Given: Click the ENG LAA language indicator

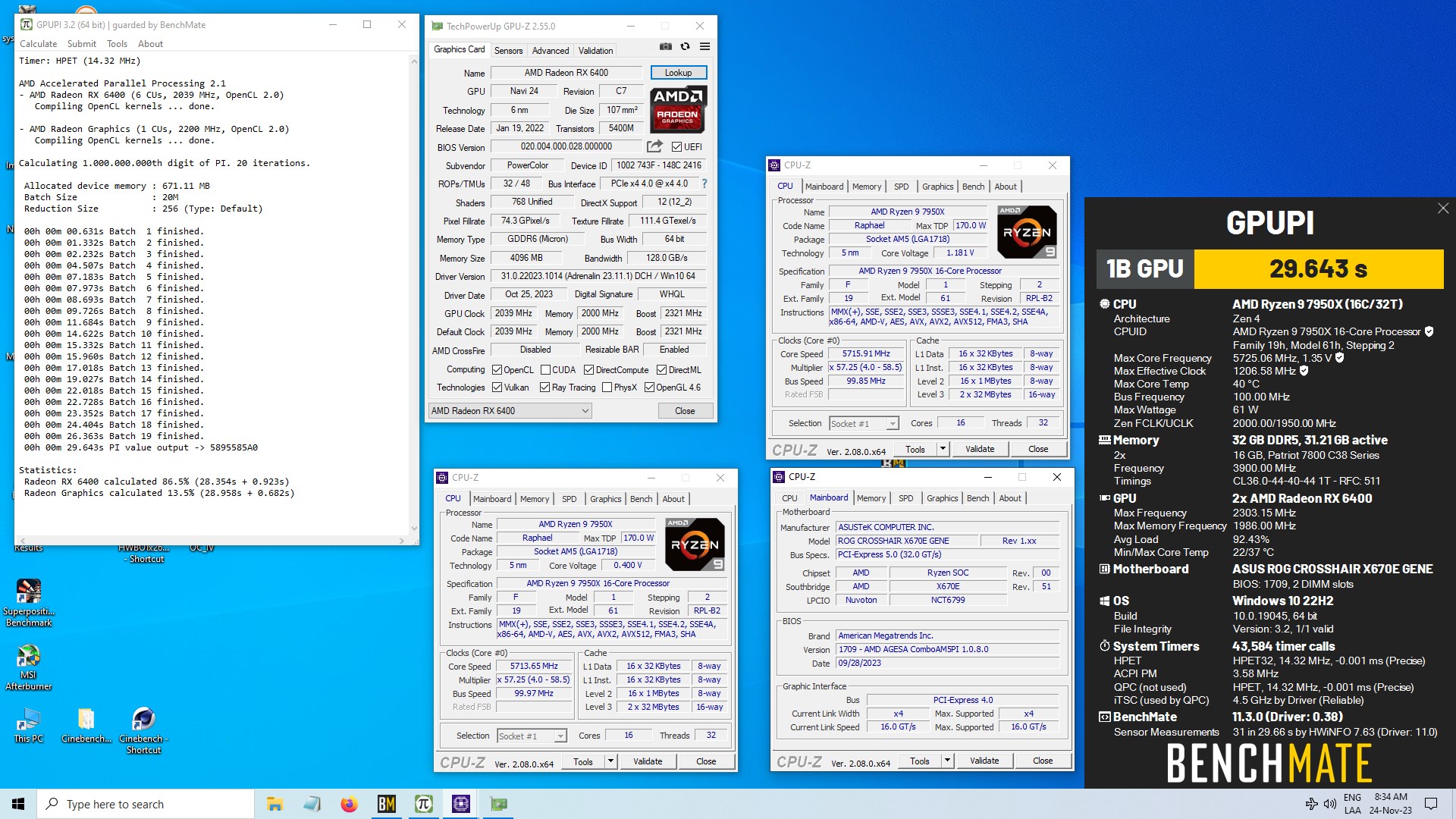Looking at the screenshot, I should 1352,804.
